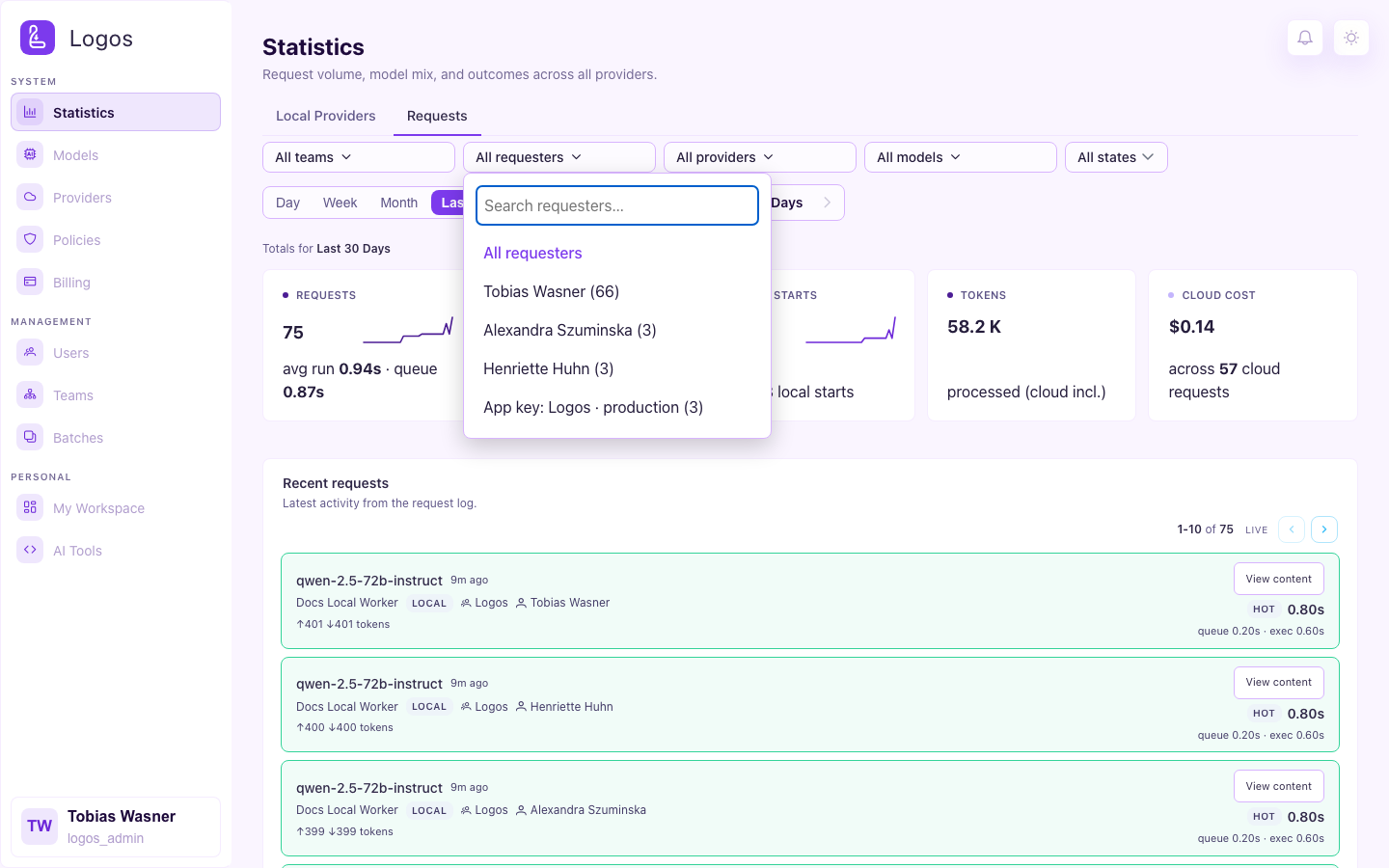
Task: Open Billing from the sidebar
Action: pos(116,282)
